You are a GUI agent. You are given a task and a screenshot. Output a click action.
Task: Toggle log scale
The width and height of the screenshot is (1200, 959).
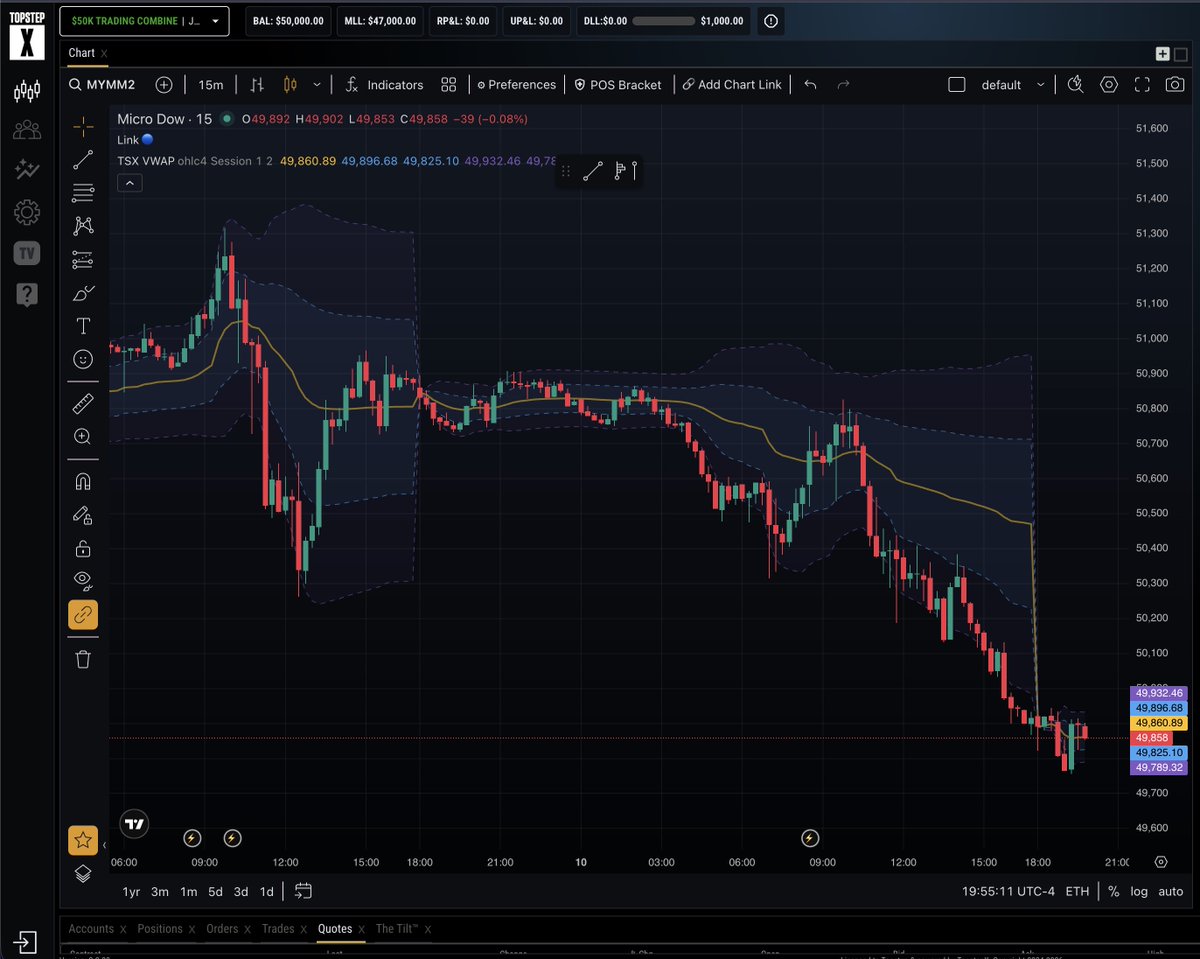click(1139, 891)
